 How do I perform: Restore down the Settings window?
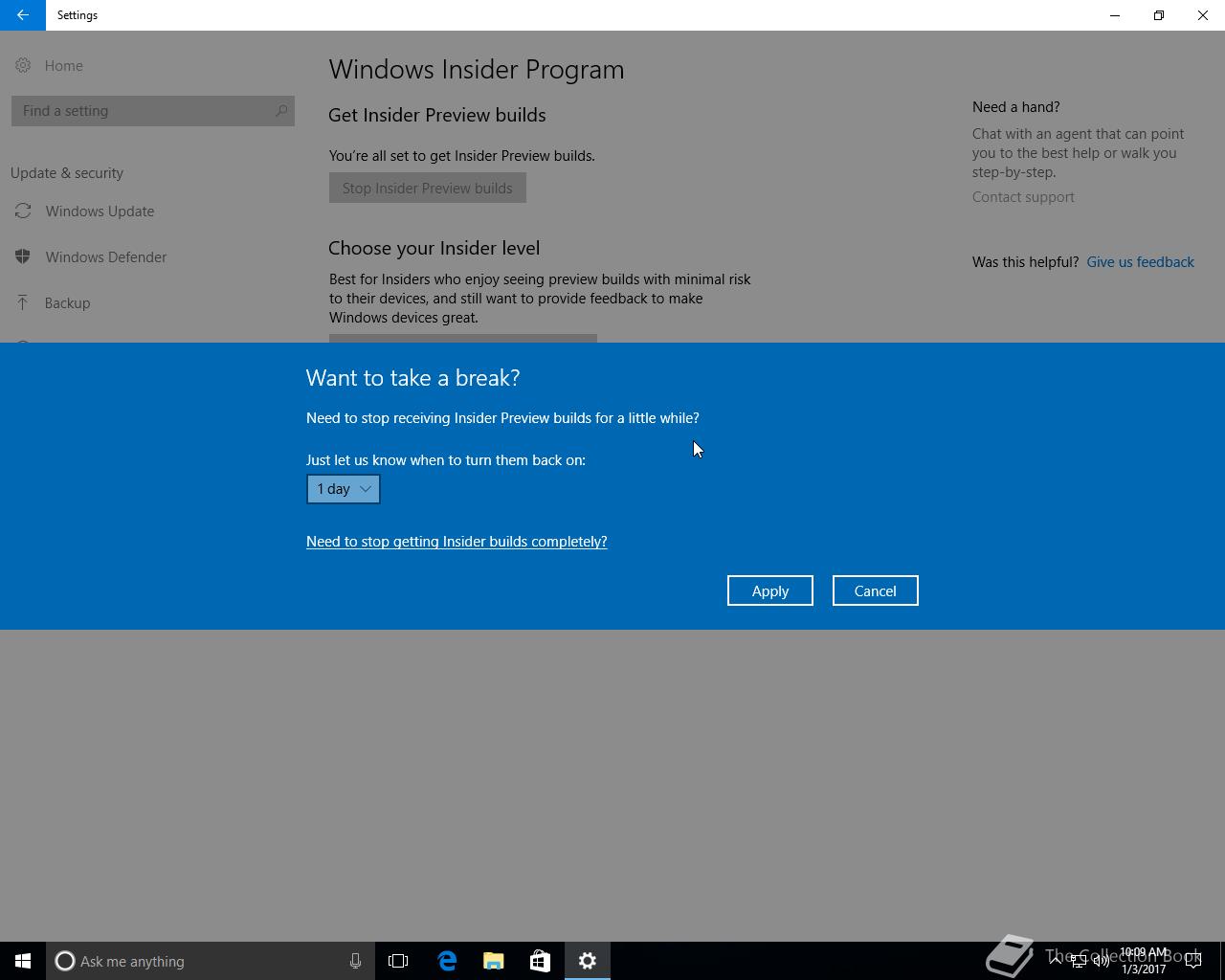1159,15
